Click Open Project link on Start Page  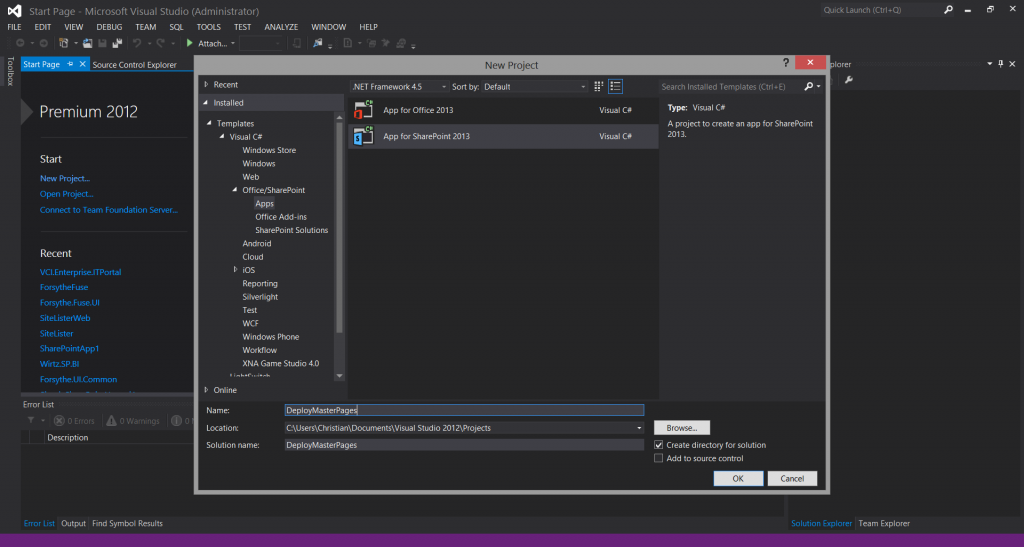click(67, 194)
